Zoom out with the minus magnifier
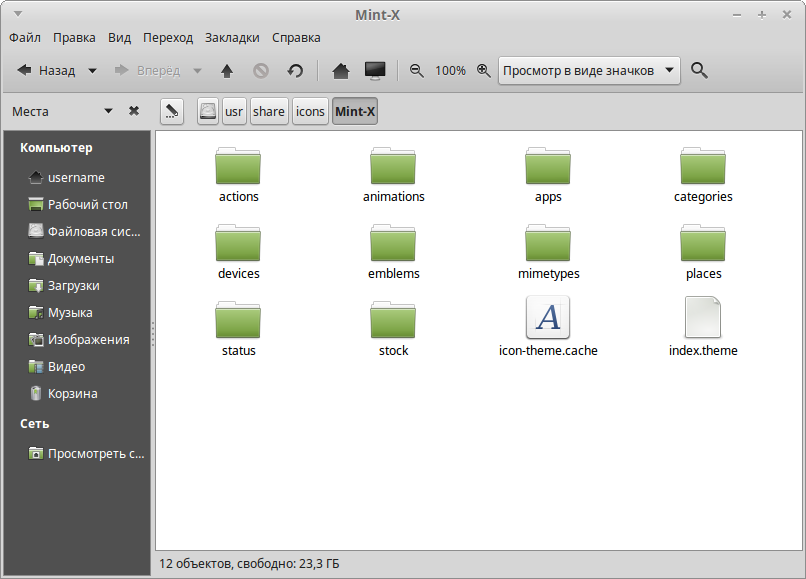The image size is (806, 579). (x=417, y=71)
